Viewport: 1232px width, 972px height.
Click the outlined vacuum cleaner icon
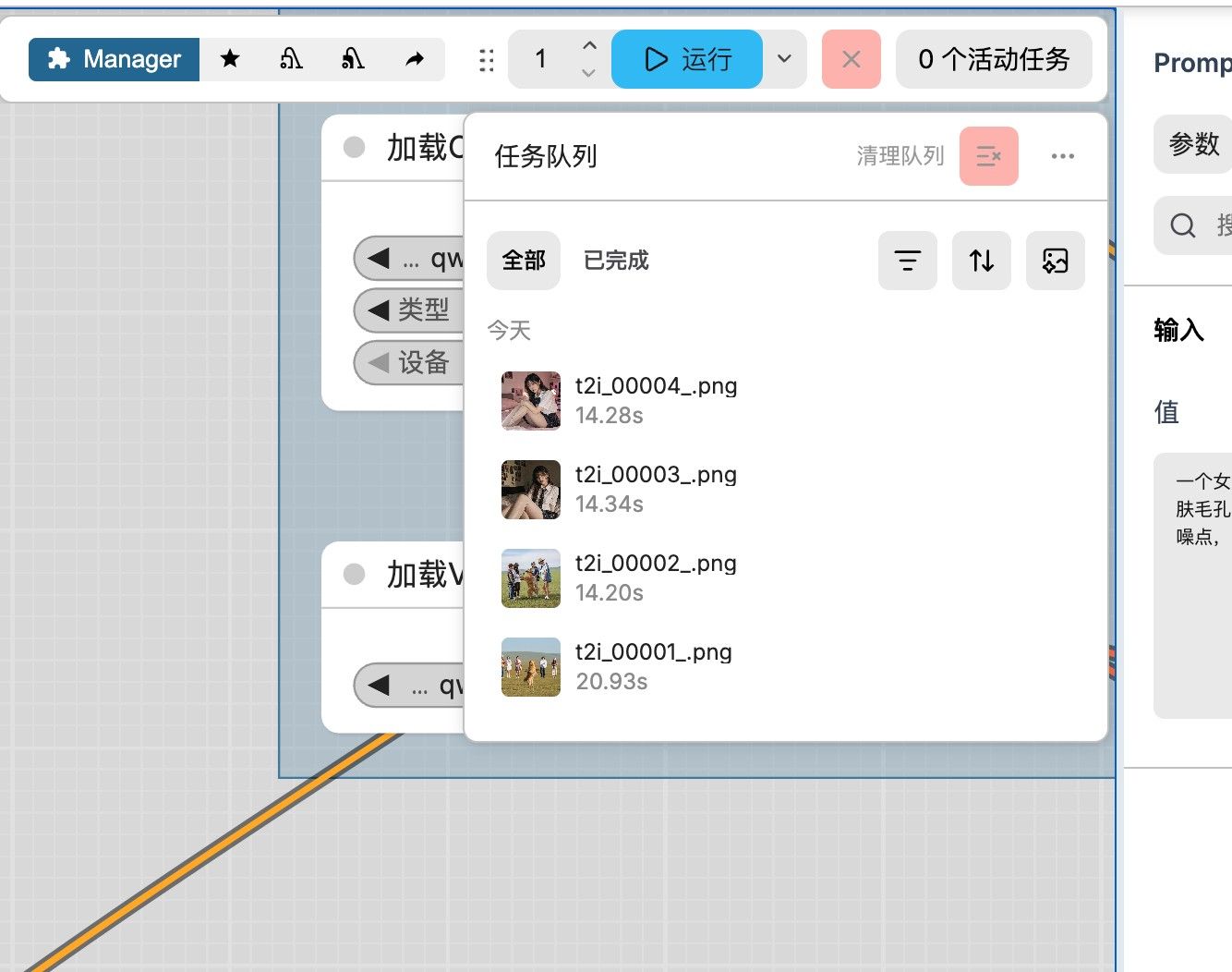(x=291, y=59)
